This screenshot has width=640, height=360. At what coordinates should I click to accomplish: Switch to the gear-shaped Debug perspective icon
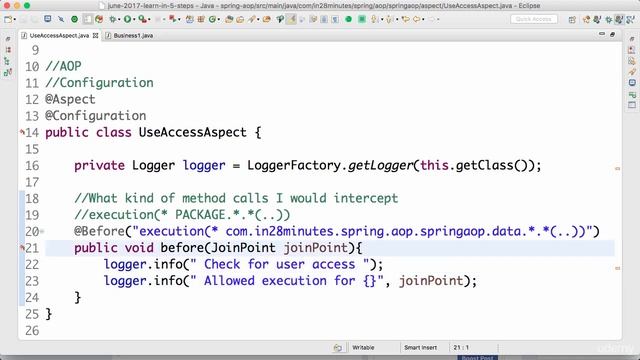[x=608, y=20]
